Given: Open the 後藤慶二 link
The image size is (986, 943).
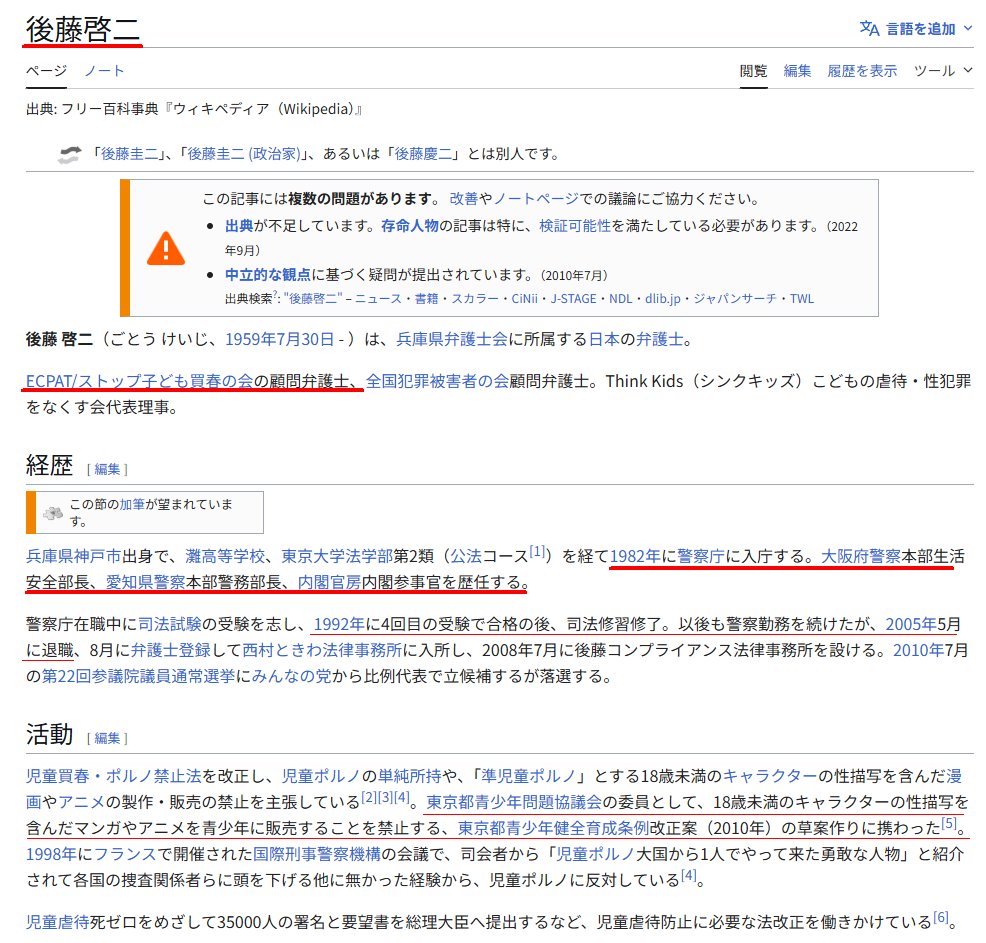Looking at the screenshot, I should tap(423, 154).
